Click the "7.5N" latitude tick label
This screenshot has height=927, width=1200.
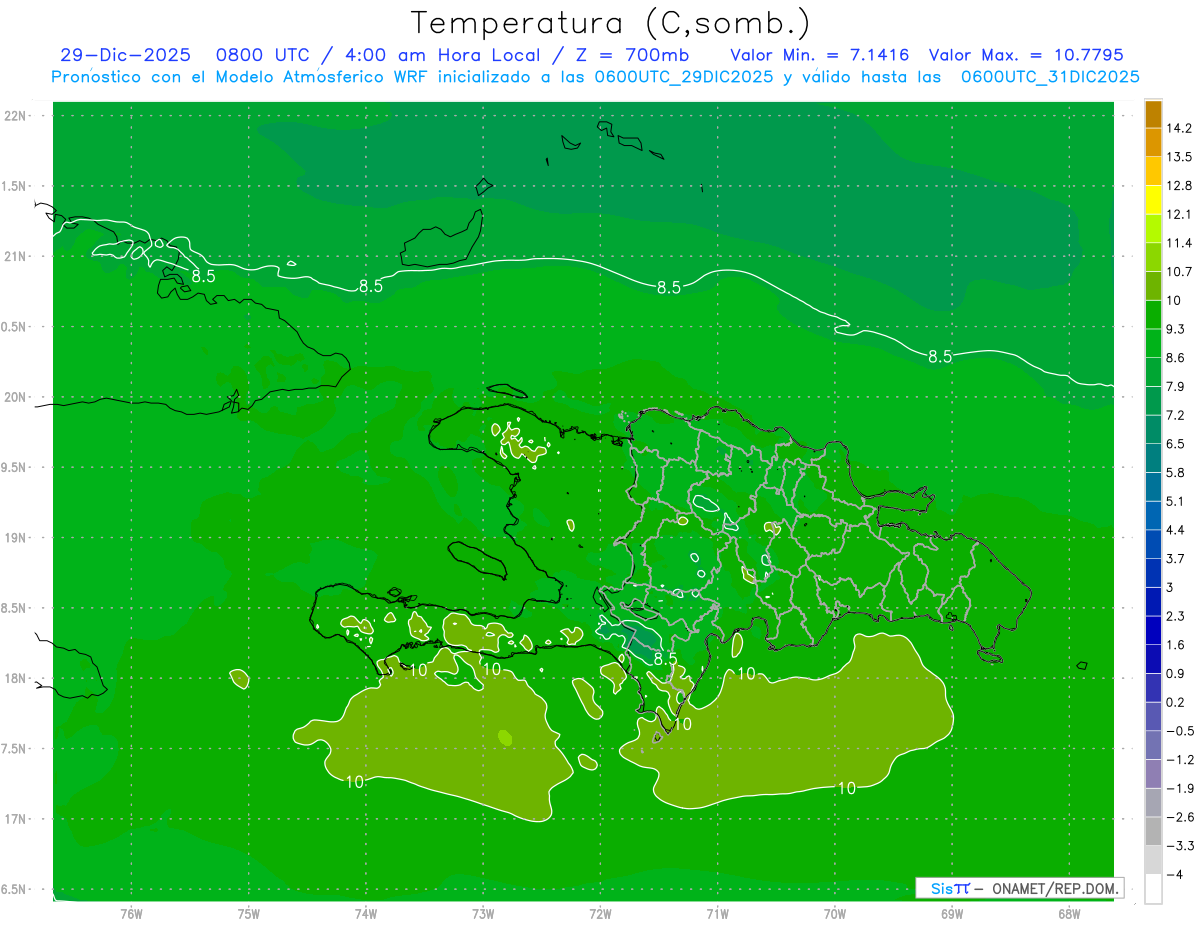point(15,748)
